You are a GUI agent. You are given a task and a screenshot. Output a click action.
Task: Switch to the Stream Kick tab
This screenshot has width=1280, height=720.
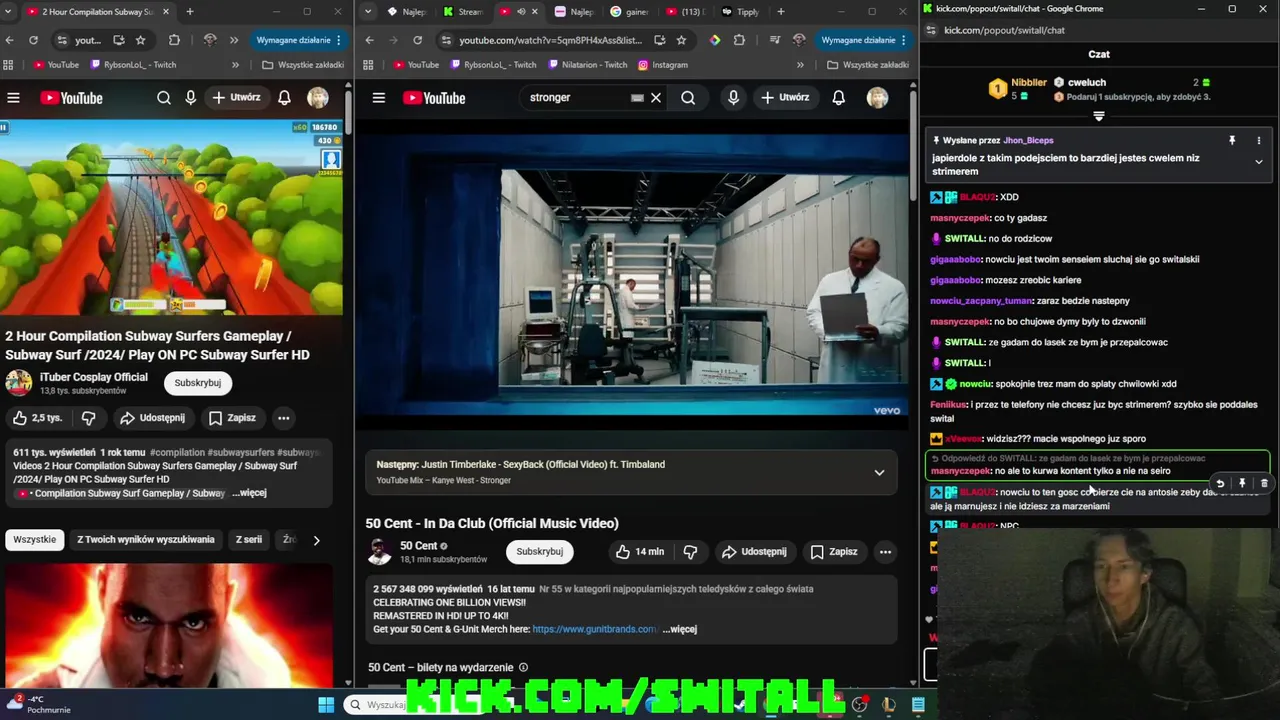(463, 12)
